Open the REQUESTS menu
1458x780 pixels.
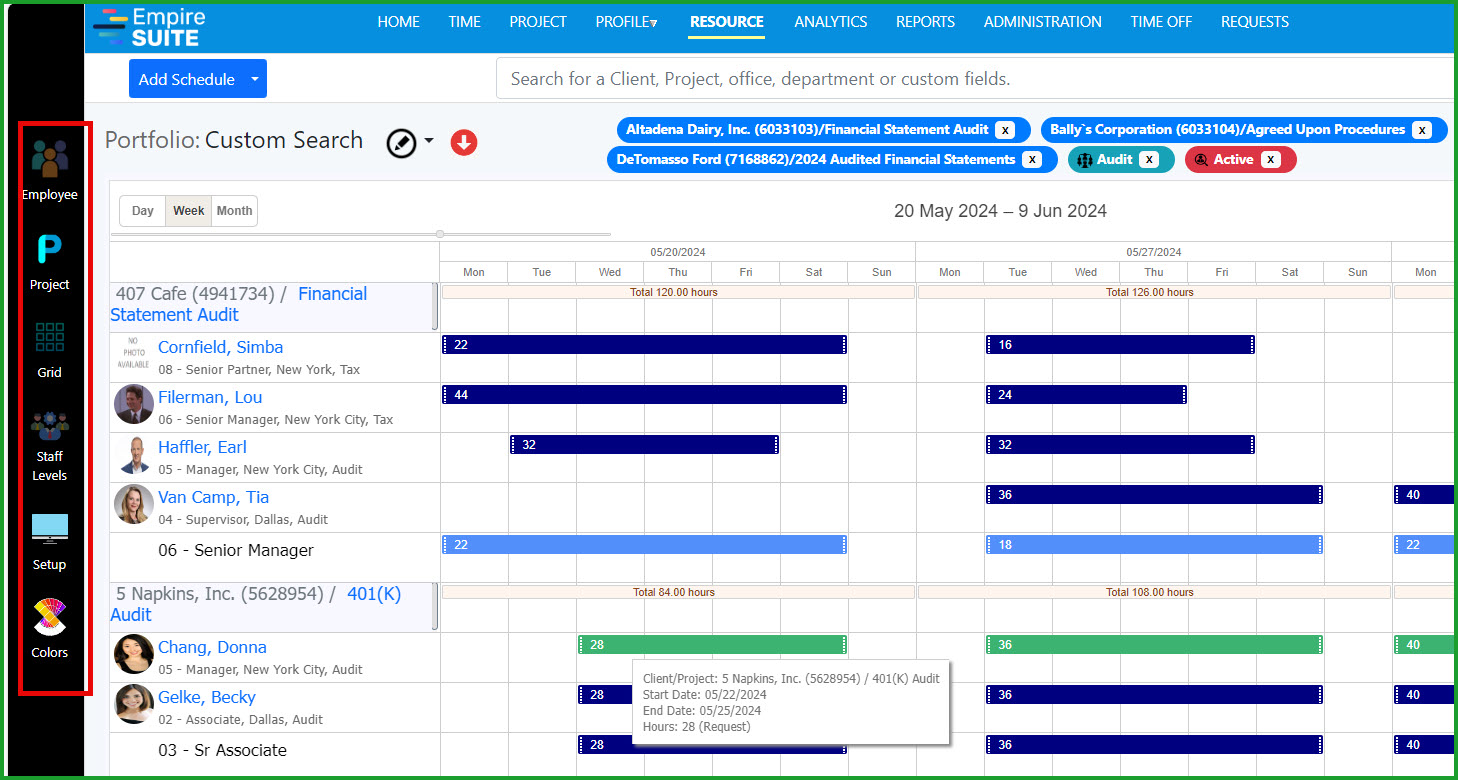(x=1255, y=22)
